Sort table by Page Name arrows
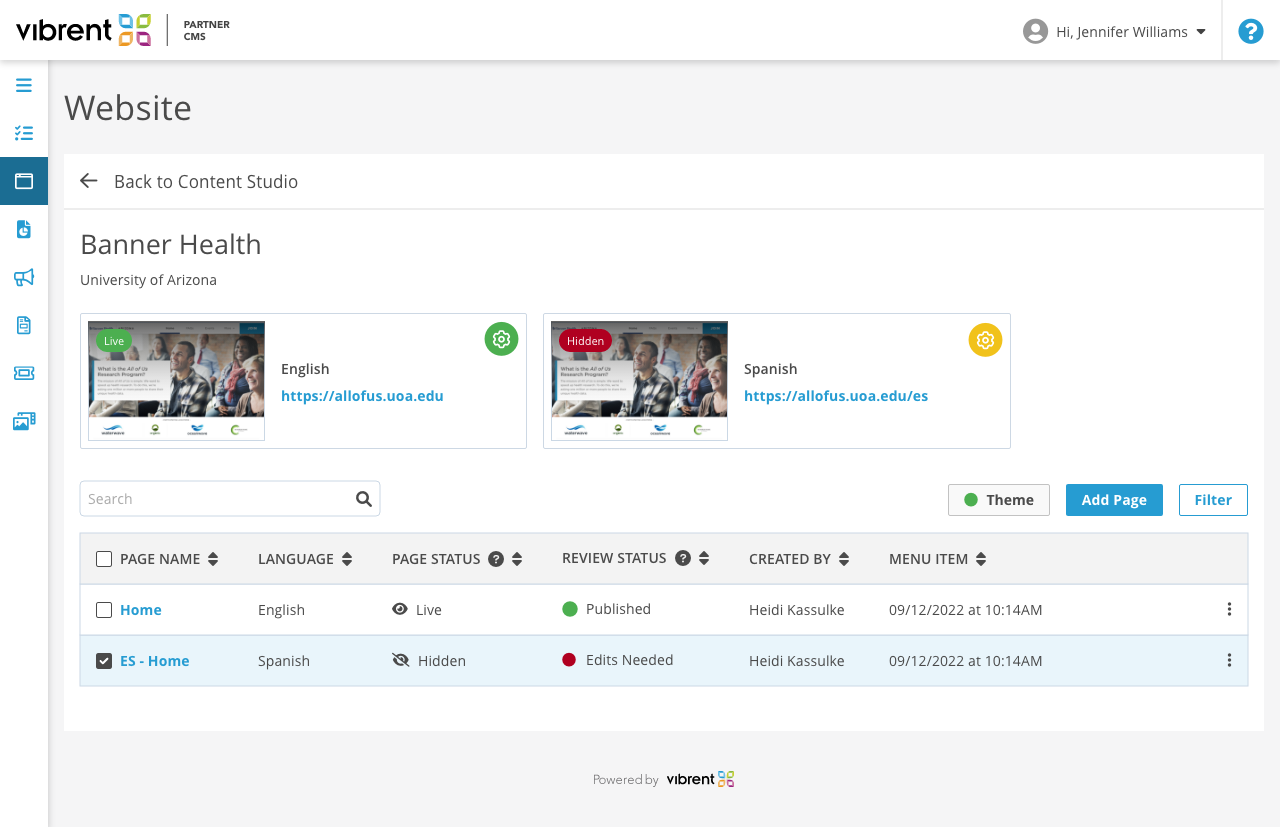This screenshot has height=827, width=1280. point(213,559)
